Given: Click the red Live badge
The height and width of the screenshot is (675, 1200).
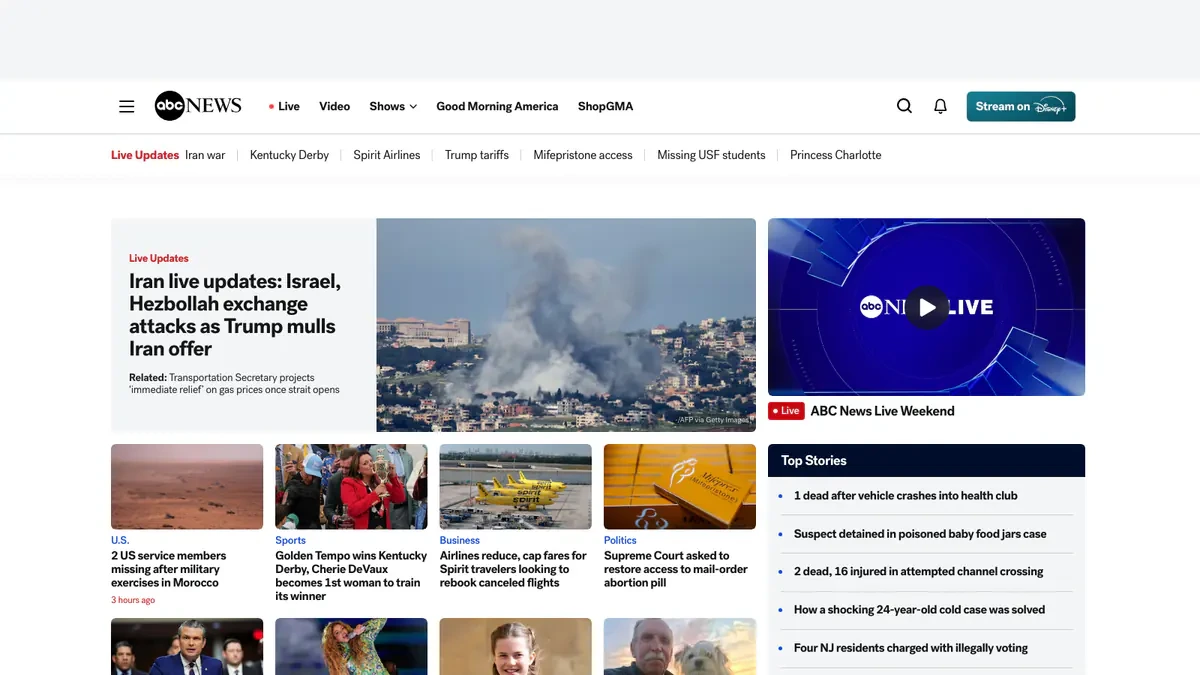Looking at the screenshot, I should pos(786,411).
